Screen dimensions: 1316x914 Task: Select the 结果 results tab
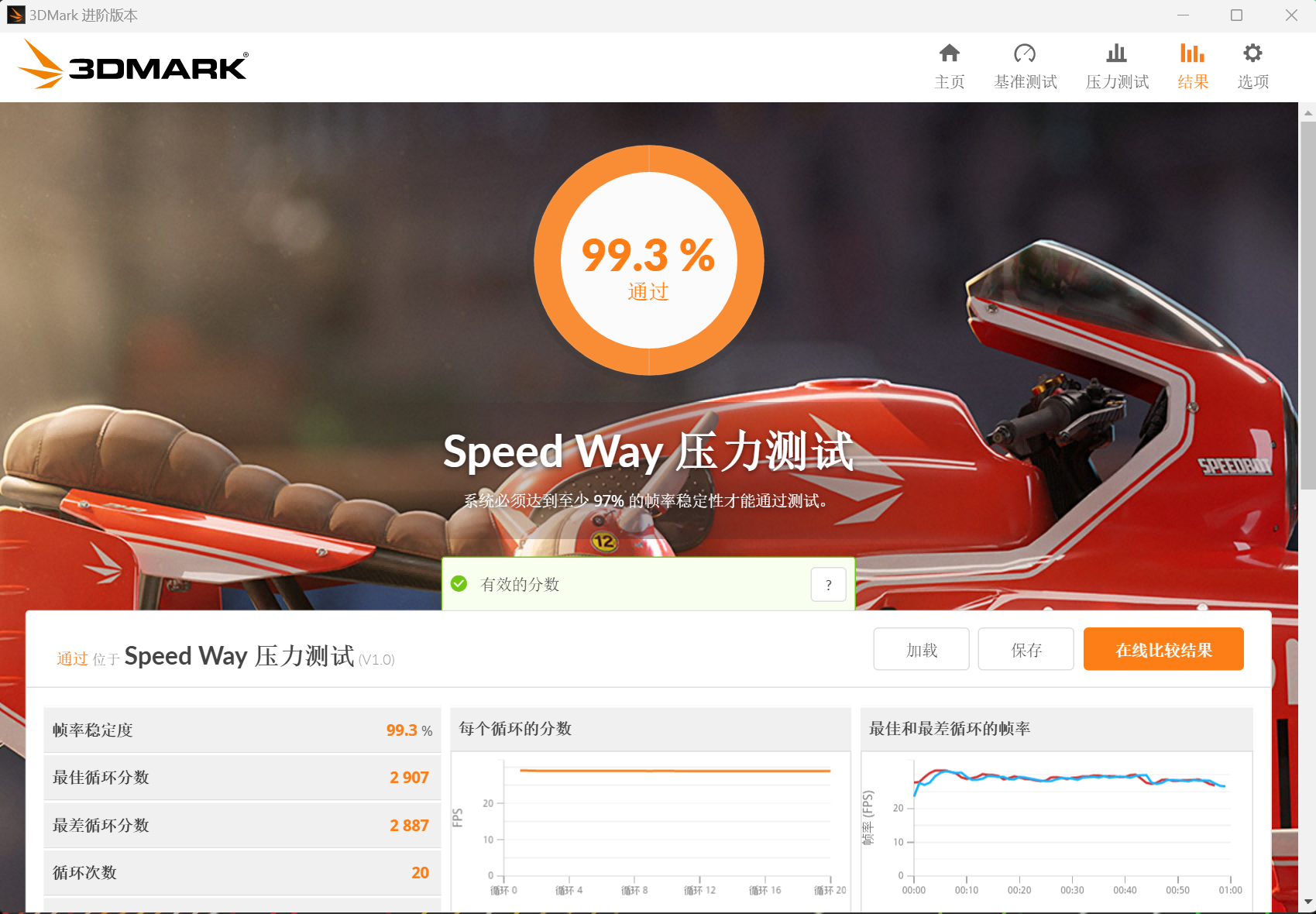tap(1192, 67)
